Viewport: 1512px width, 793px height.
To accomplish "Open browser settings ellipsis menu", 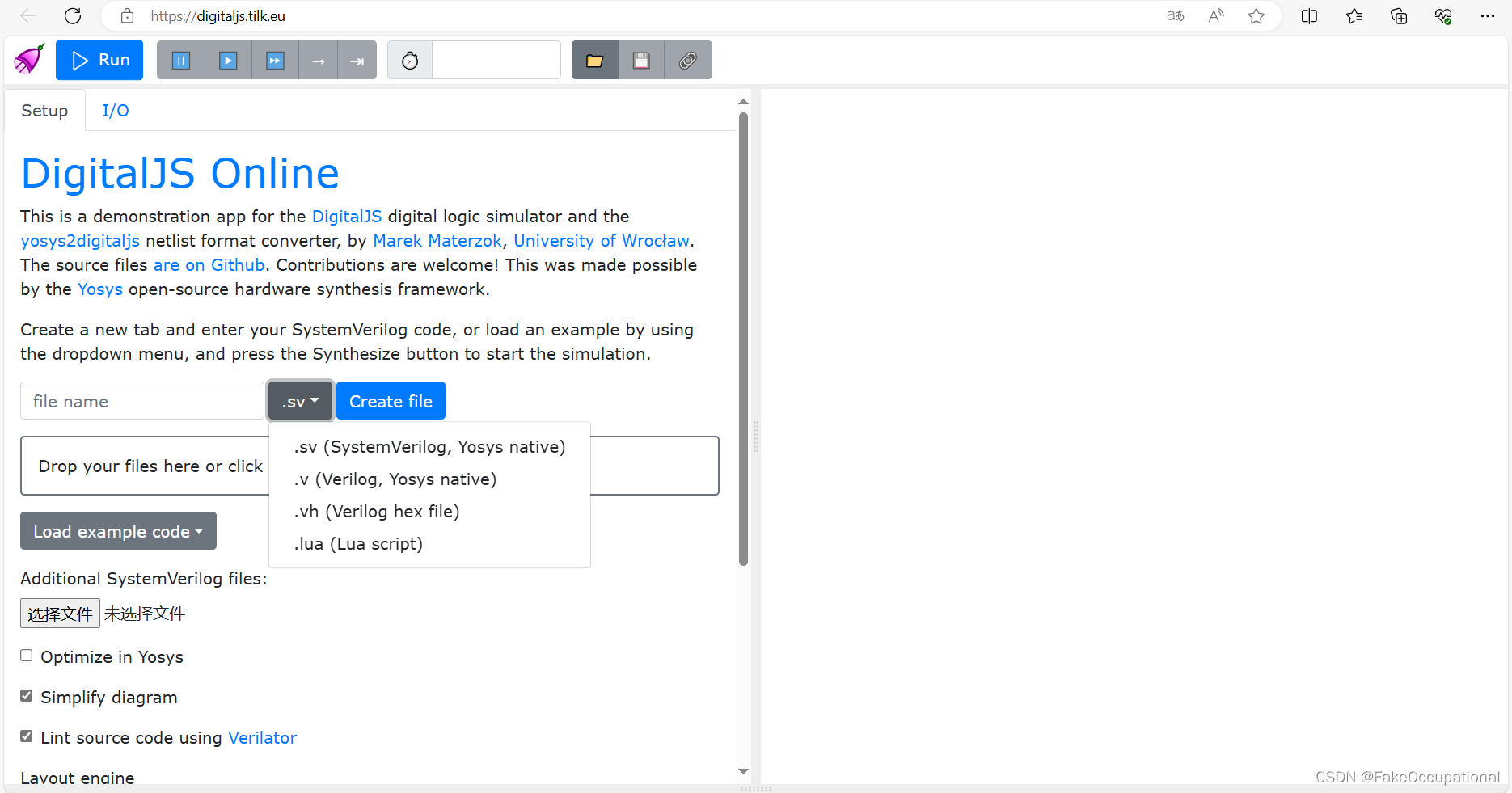I will (x=1488, y=15).
